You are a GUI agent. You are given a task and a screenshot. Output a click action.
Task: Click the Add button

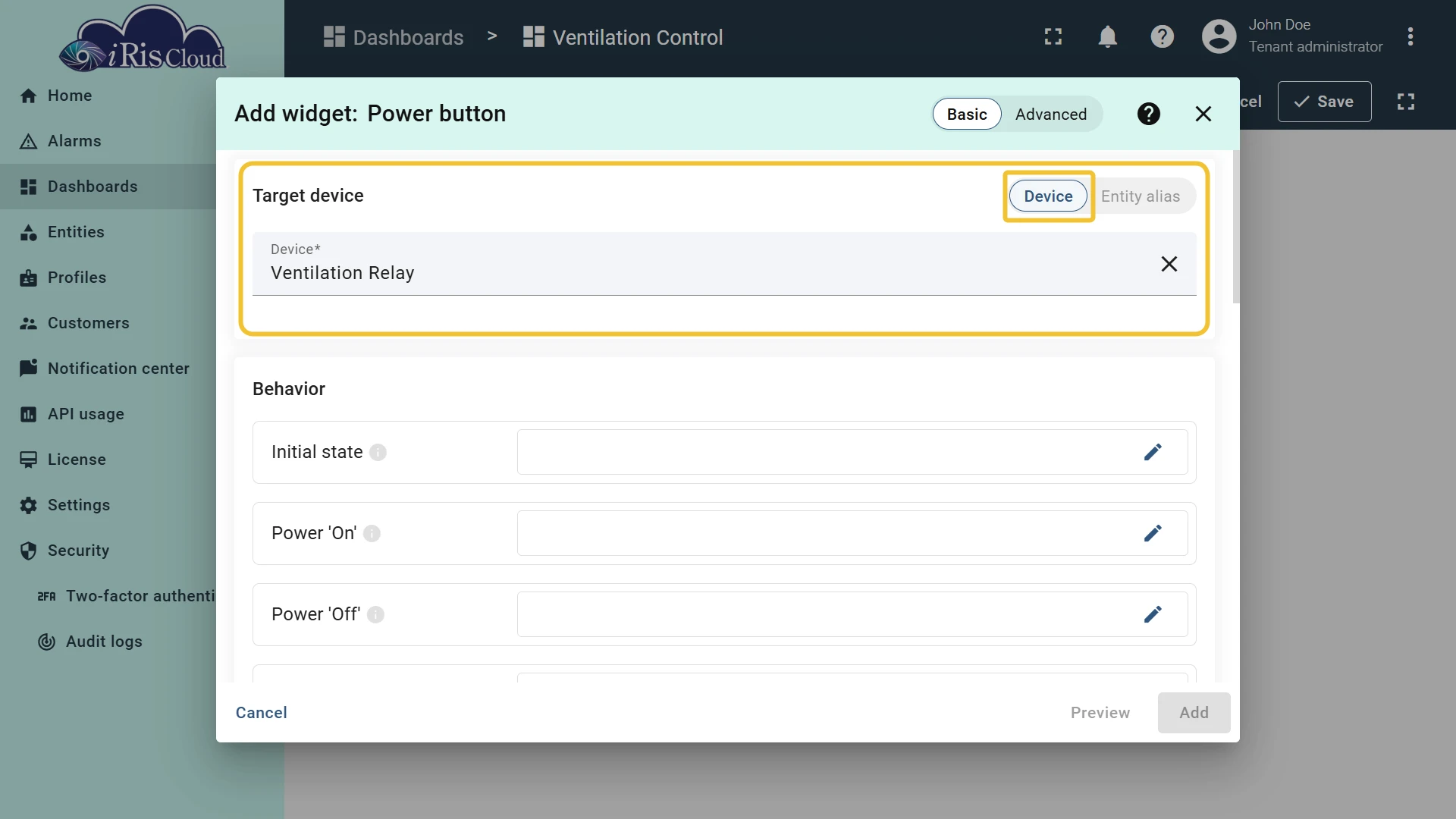coord(1194,713)
